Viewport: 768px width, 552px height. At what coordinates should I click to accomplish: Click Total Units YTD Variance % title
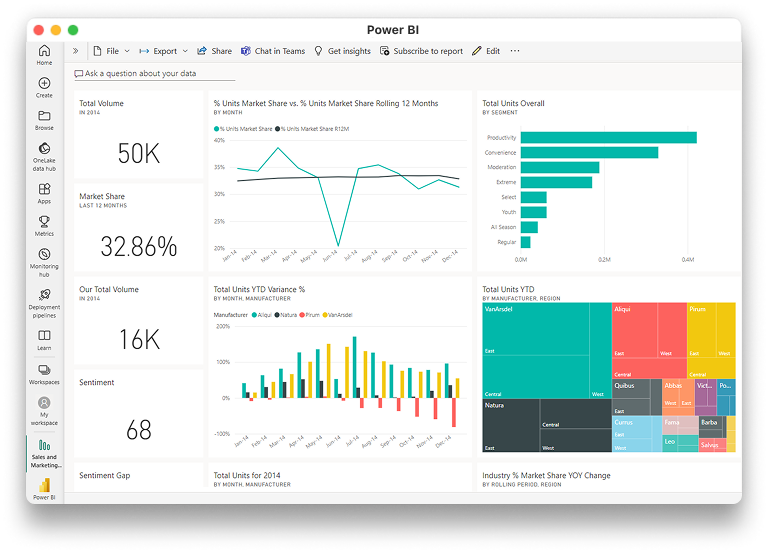click(259, 289)
